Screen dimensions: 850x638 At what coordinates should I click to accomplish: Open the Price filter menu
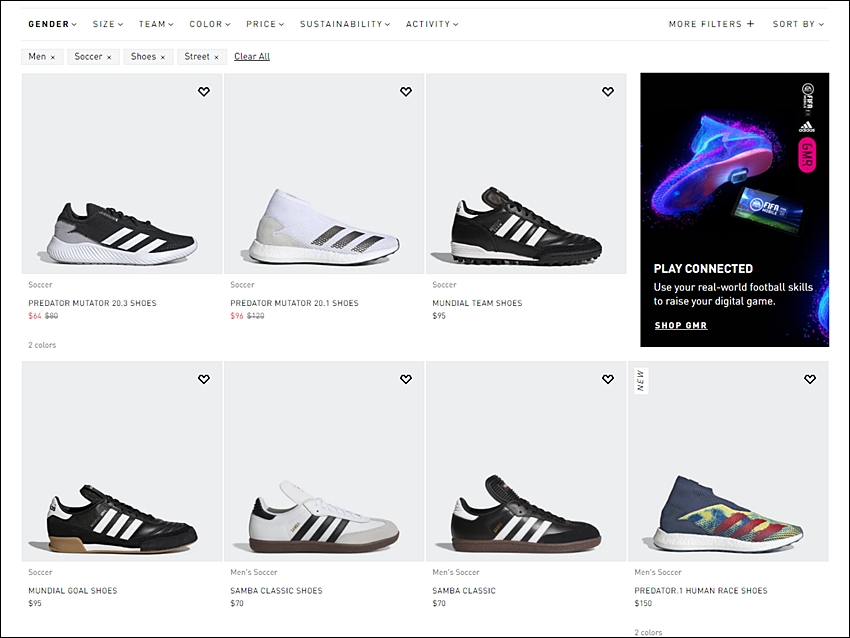pyautogui.click(x=265, y=24)
